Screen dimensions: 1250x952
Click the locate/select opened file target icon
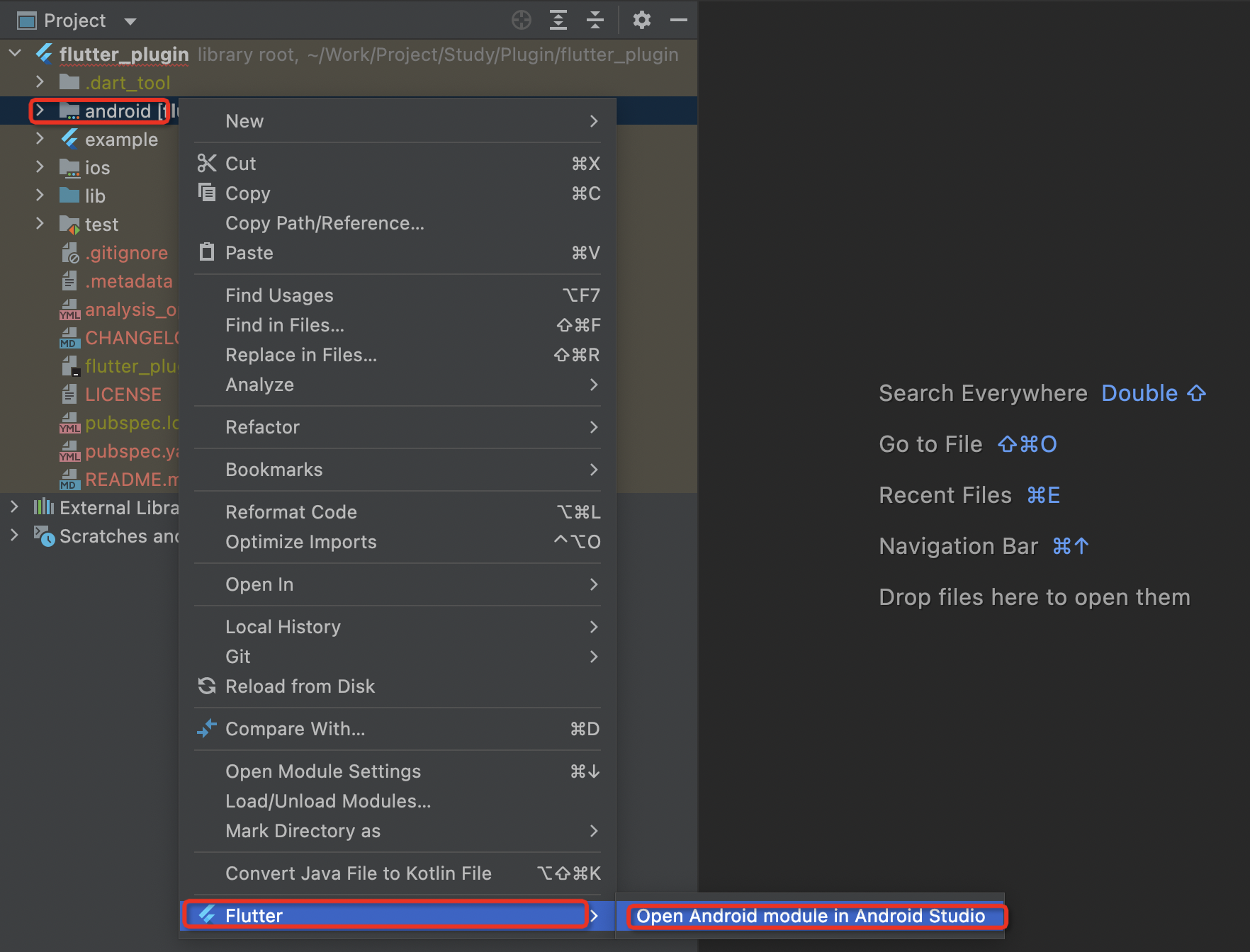(x=522, y=20)
